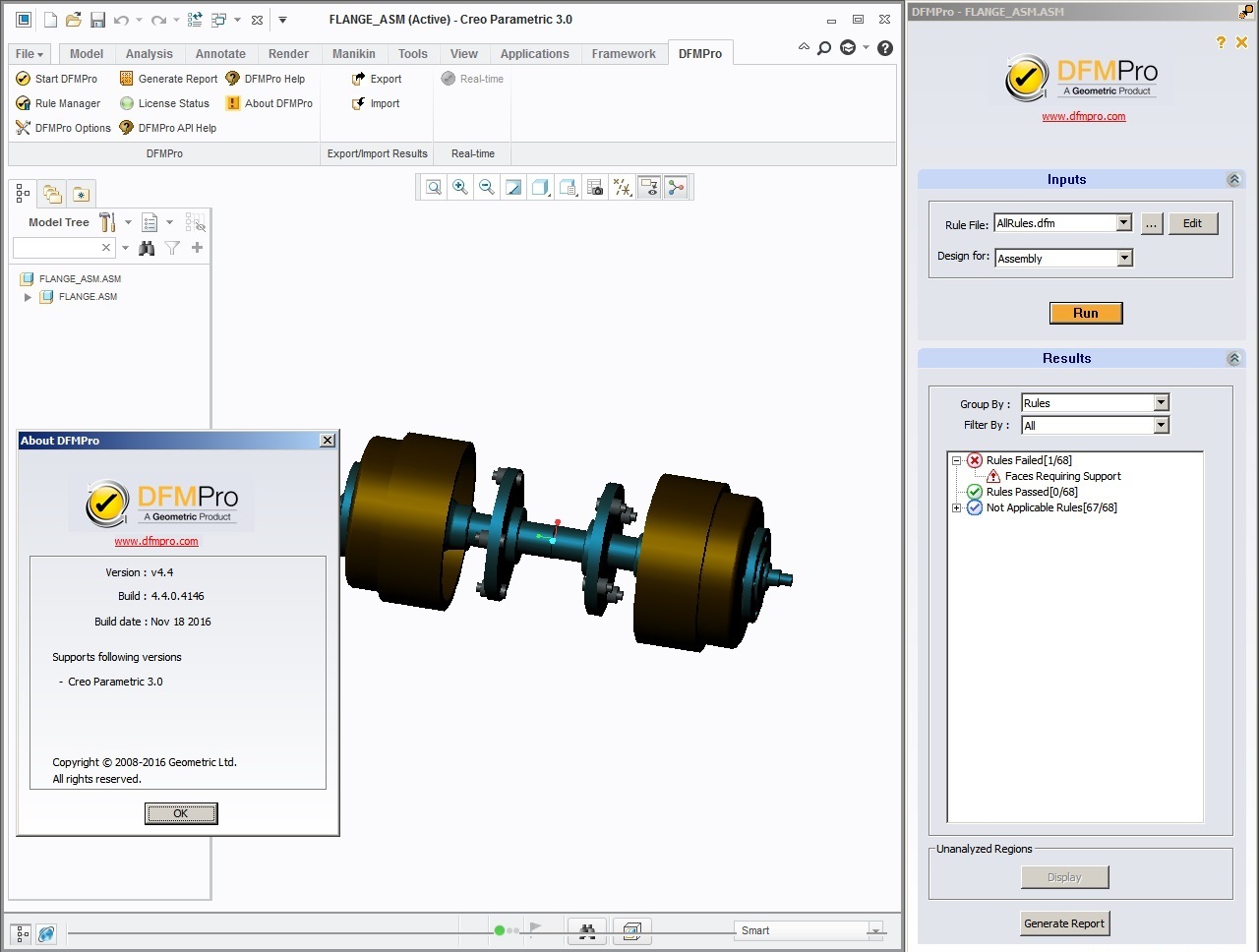Viewport: 1259px width, 952px height.
Task: Open DFMPro Options
Action: (x=63, y=128)
